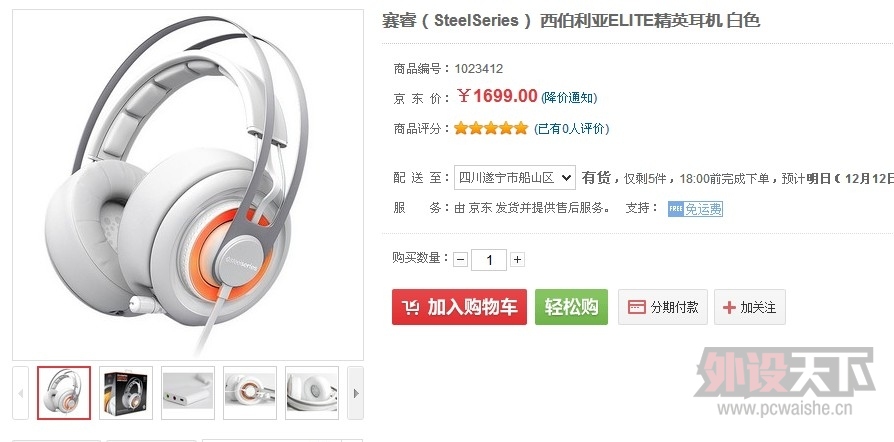The image size is (894, 442).
Task: Increase purchase quantity with the plus button
Action: 517,260
